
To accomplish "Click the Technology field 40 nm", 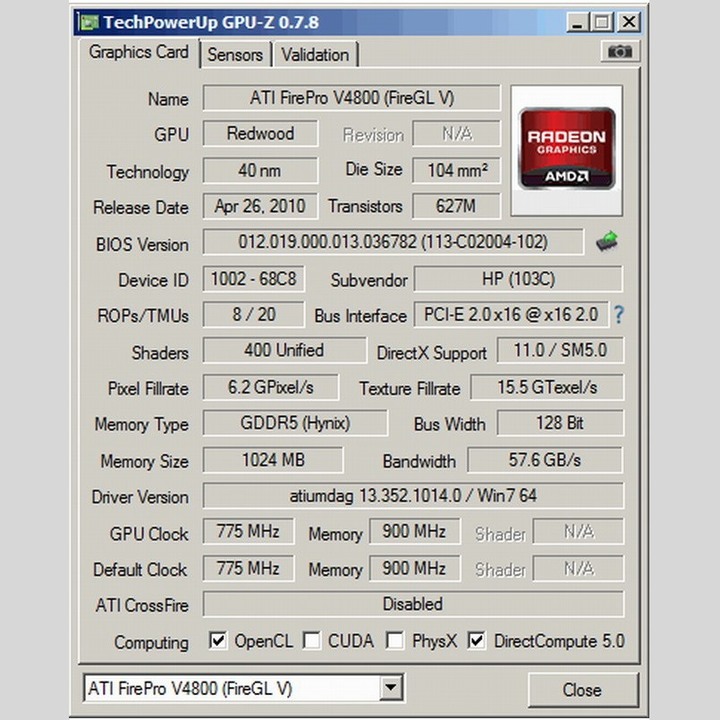I will click(260, 170).
